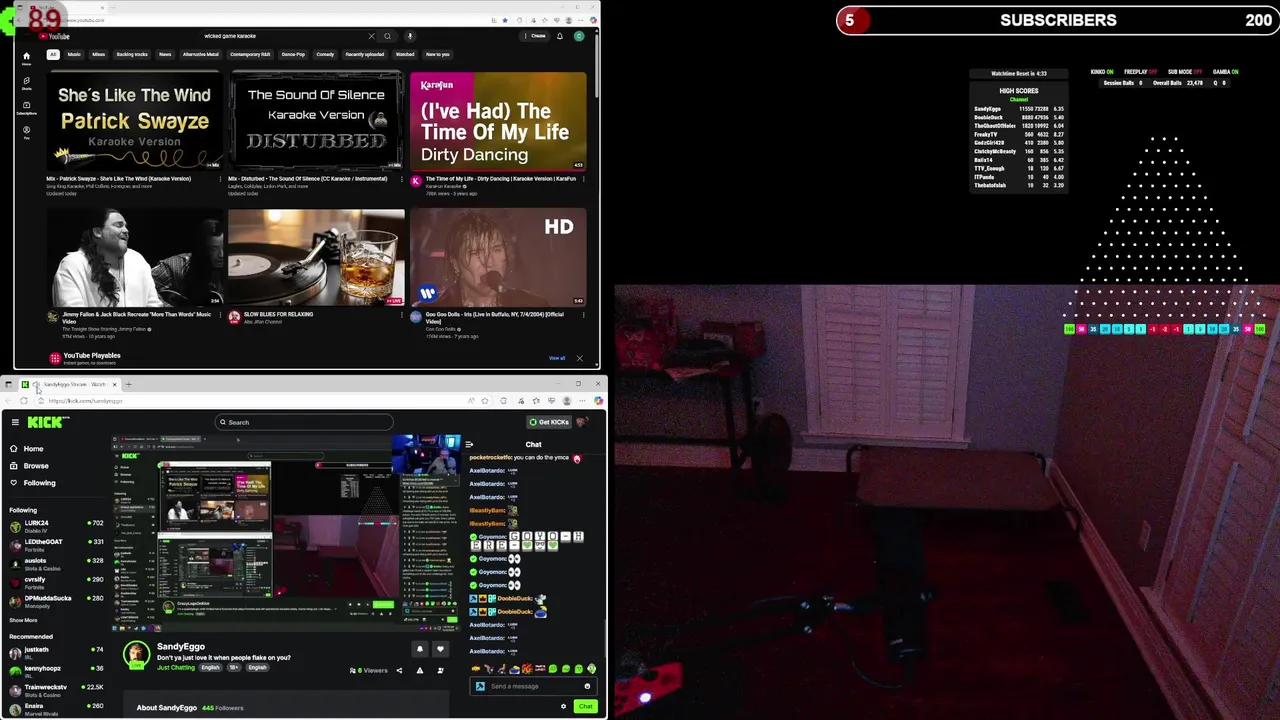This screenshot has width=1280, height=720.
Task: Select the 'Recently uploaded' filter chip
Action: pyautogui.click(x=365, y=54)
